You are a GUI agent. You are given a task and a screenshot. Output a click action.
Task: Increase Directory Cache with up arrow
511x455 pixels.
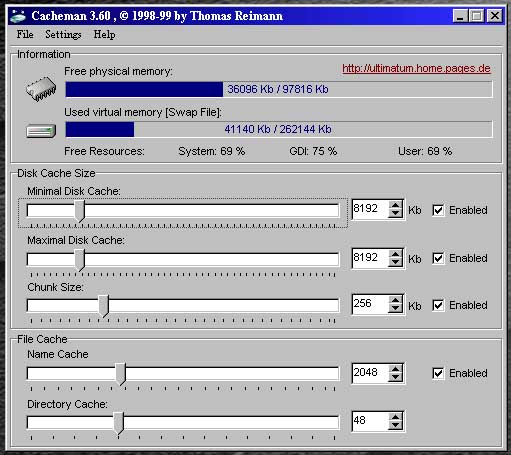tap(395, 417)
